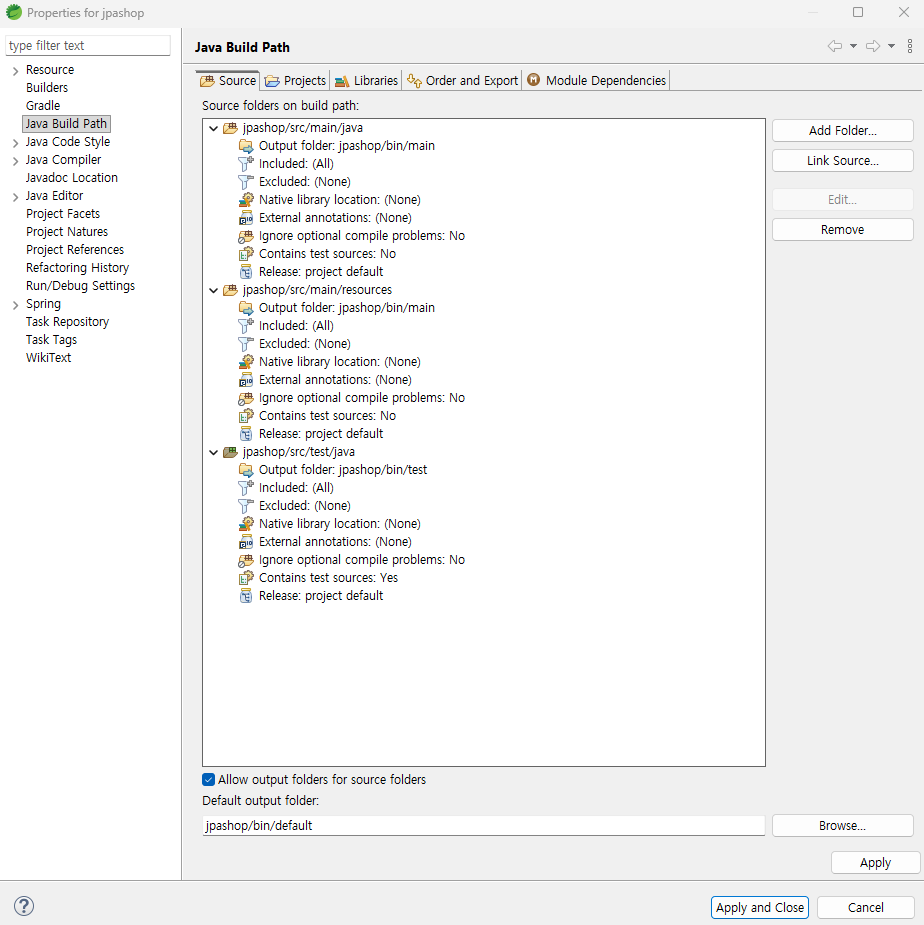Click the Remove button
The image size is (924, 925).
[843, 229]
